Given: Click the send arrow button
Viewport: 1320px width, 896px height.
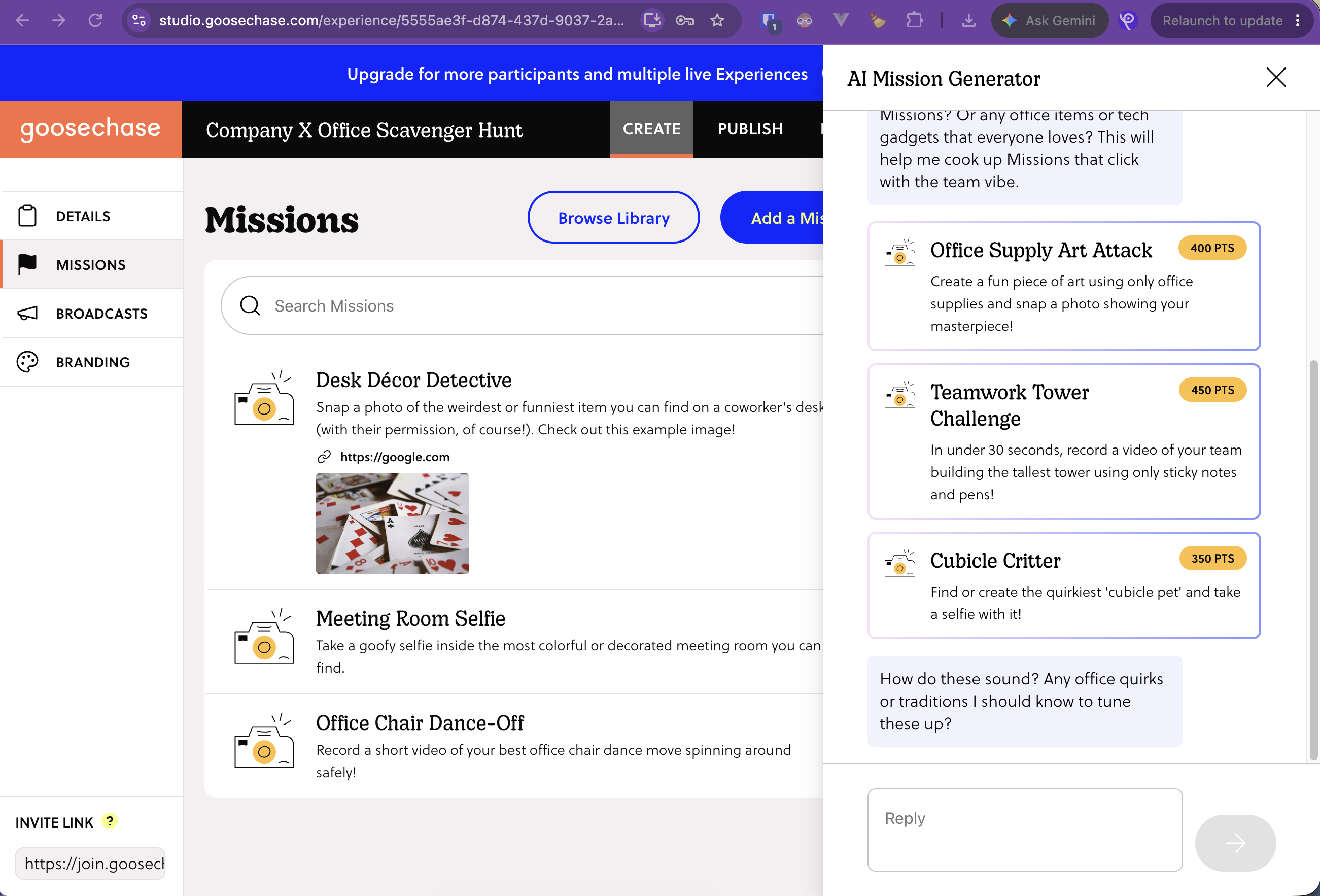Looking at the screenshot, I should pyautogui.click(x=1235, y=843).
